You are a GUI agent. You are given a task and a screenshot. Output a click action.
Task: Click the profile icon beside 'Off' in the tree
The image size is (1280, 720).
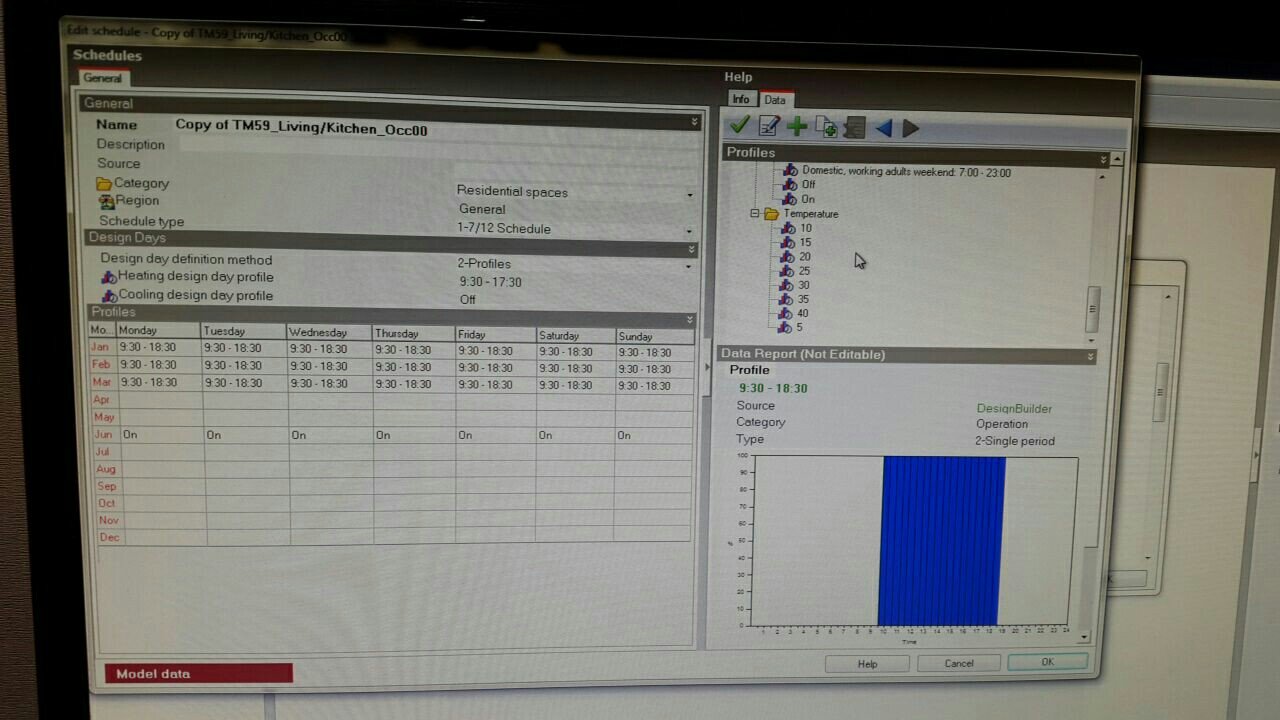point(791,185)
